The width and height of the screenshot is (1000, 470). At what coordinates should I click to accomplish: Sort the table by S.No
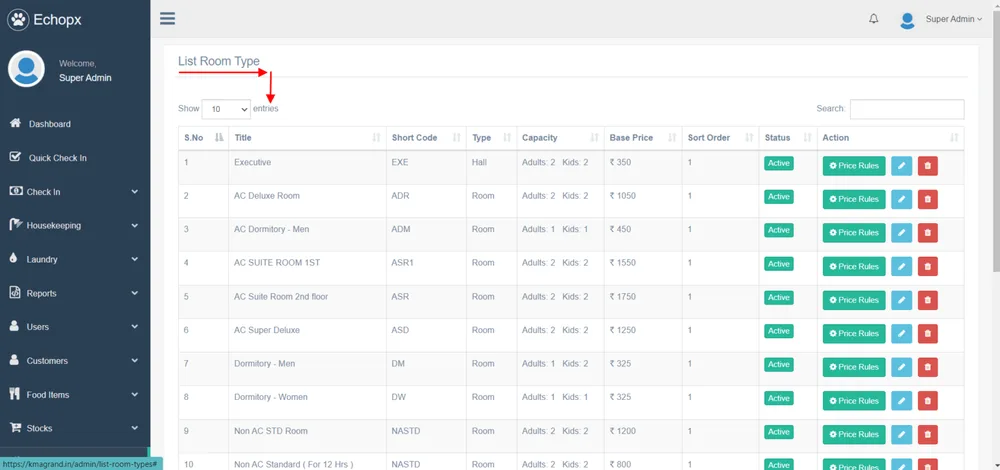click(203, 138)
